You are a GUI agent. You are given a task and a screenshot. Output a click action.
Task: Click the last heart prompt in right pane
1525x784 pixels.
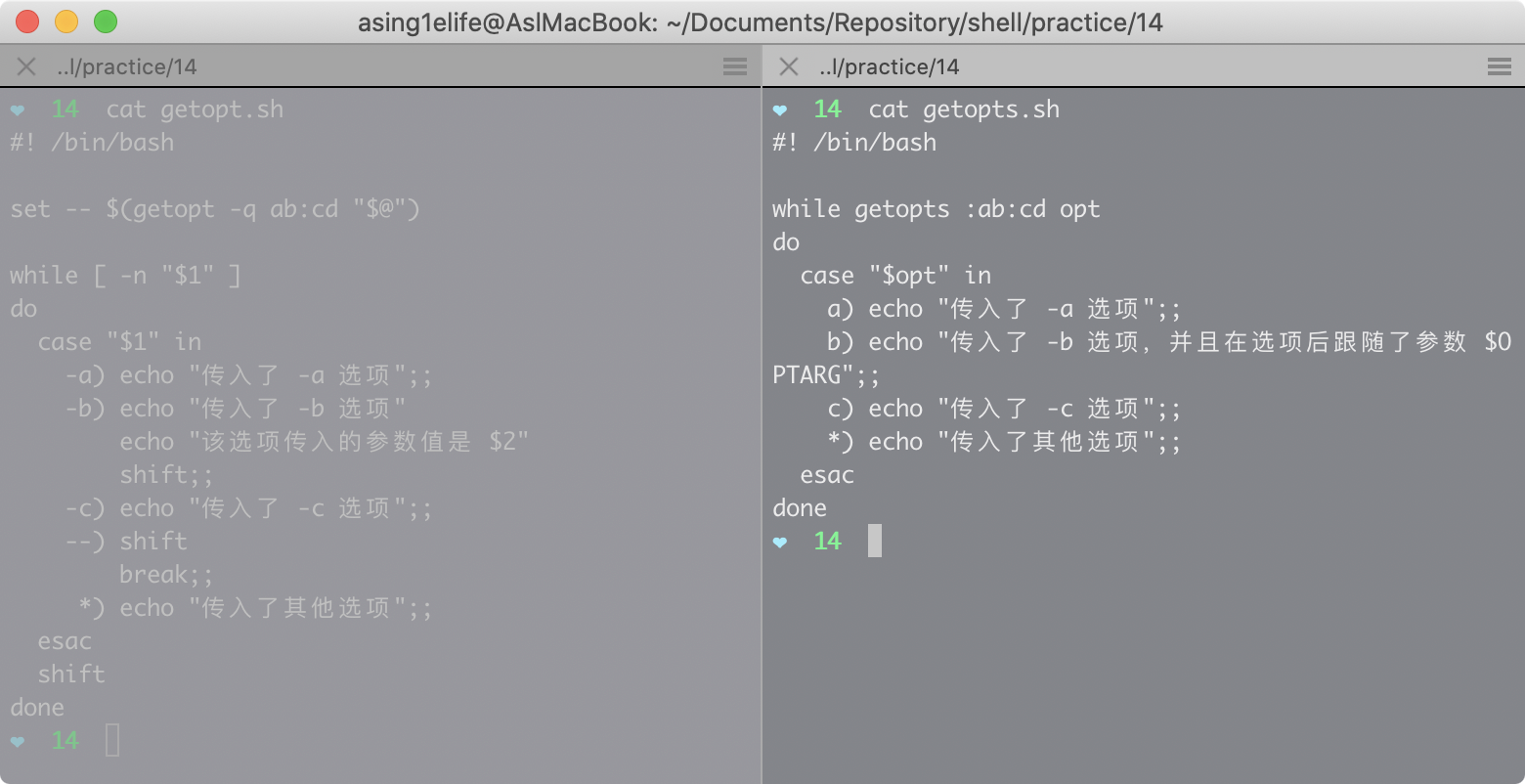click(780, 542)
